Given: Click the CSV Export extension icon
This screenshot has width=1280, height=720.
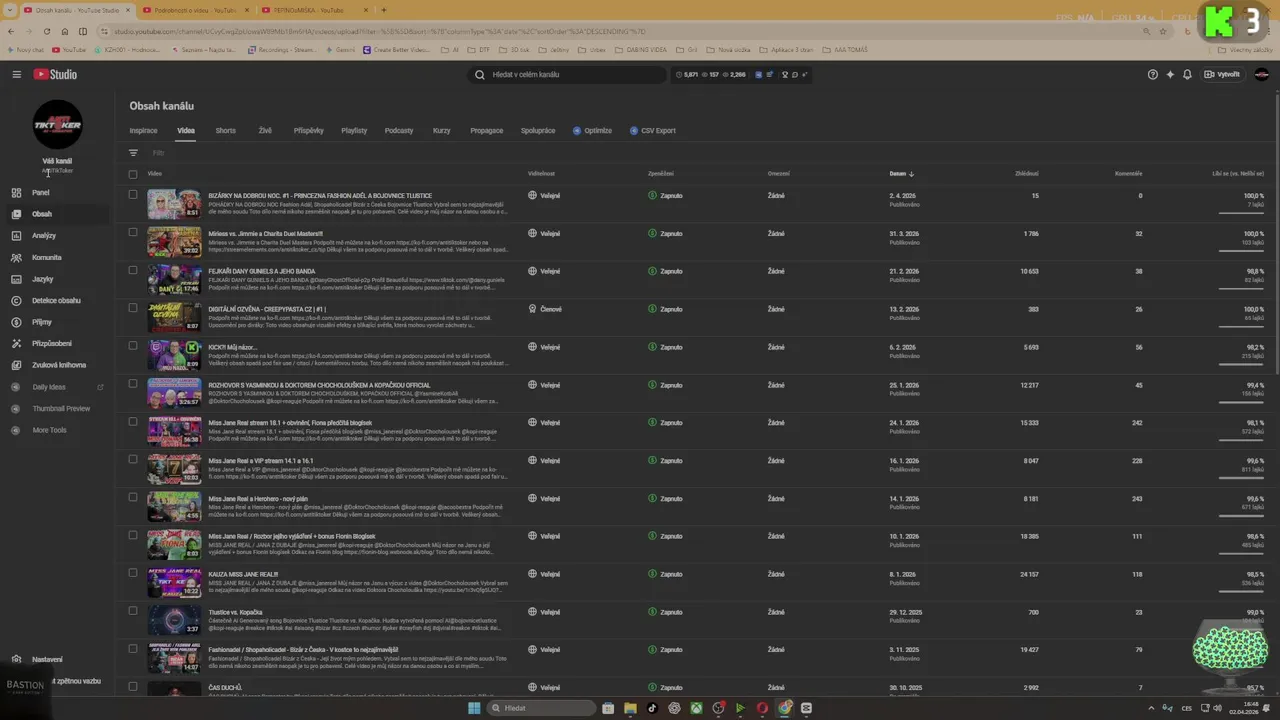Looking at the screenshot, I should point(634,130).
